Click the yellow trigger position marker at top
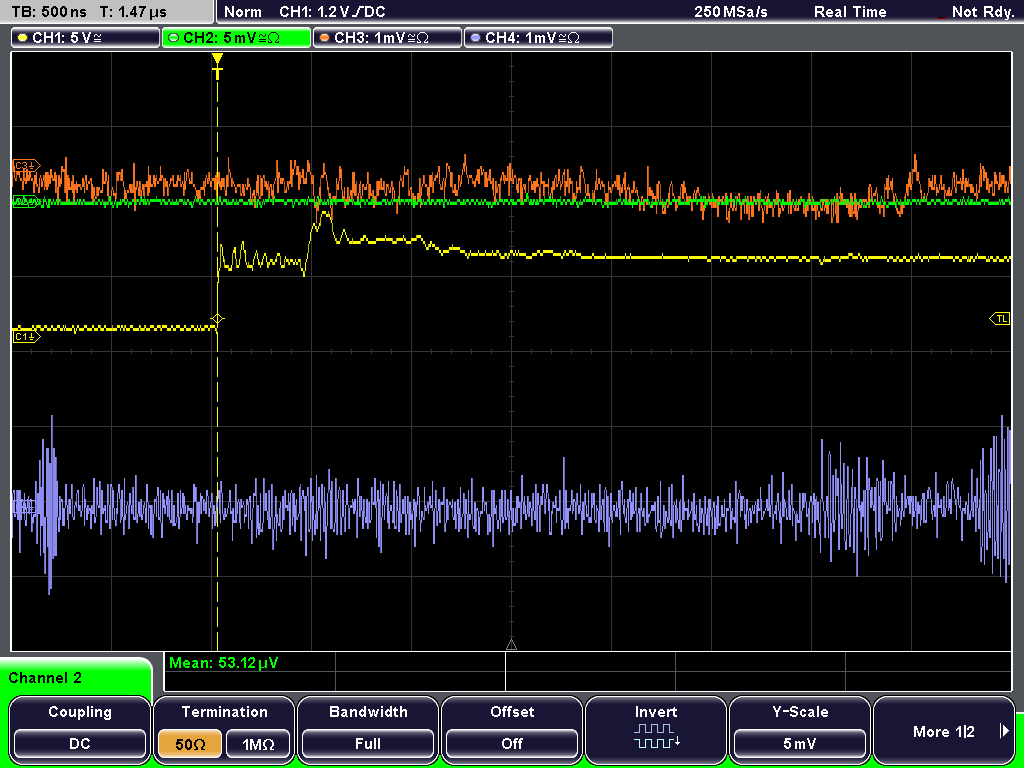1024x768 pixels. click(217, 67)
